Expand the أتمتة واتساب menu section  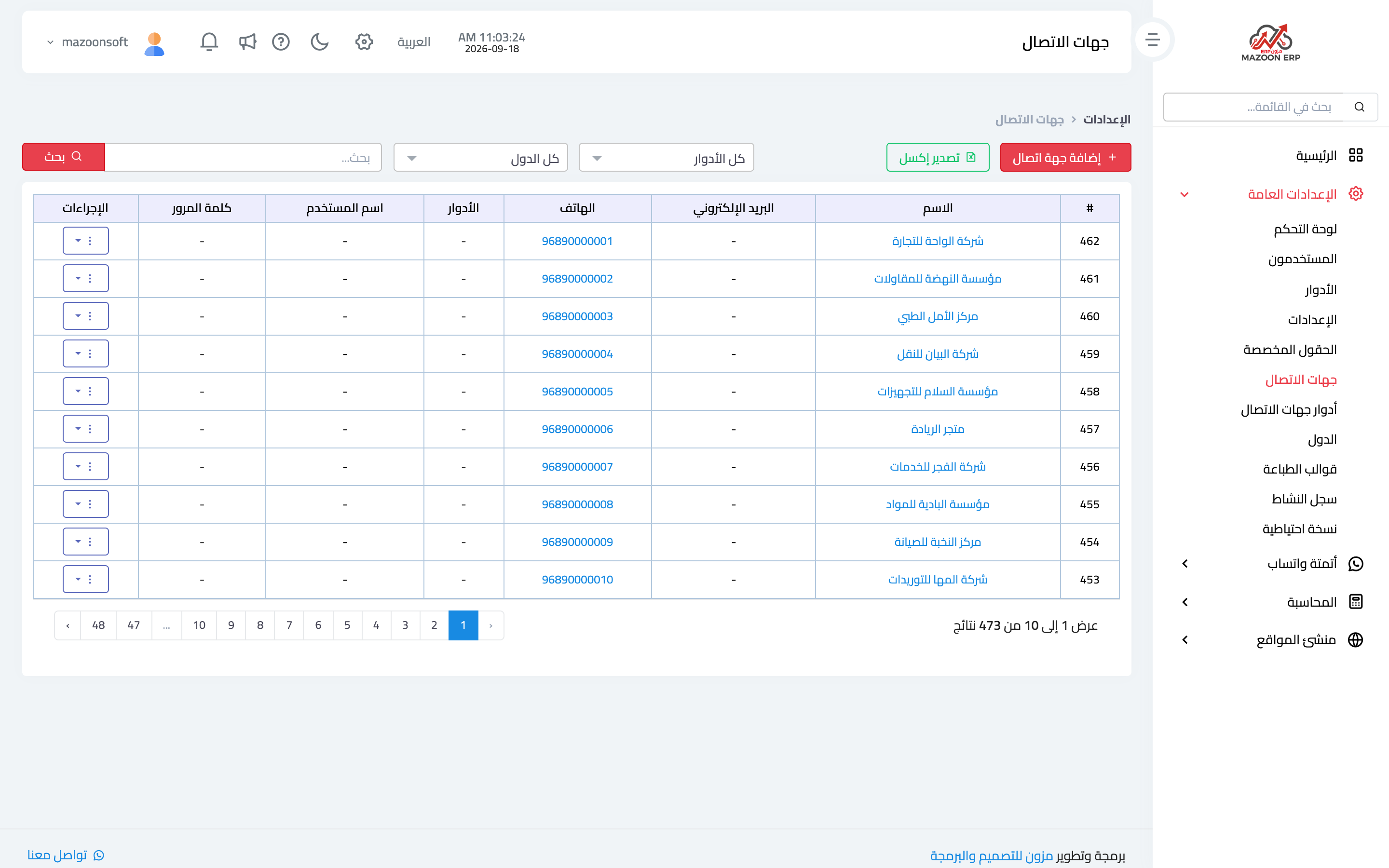1184,563
